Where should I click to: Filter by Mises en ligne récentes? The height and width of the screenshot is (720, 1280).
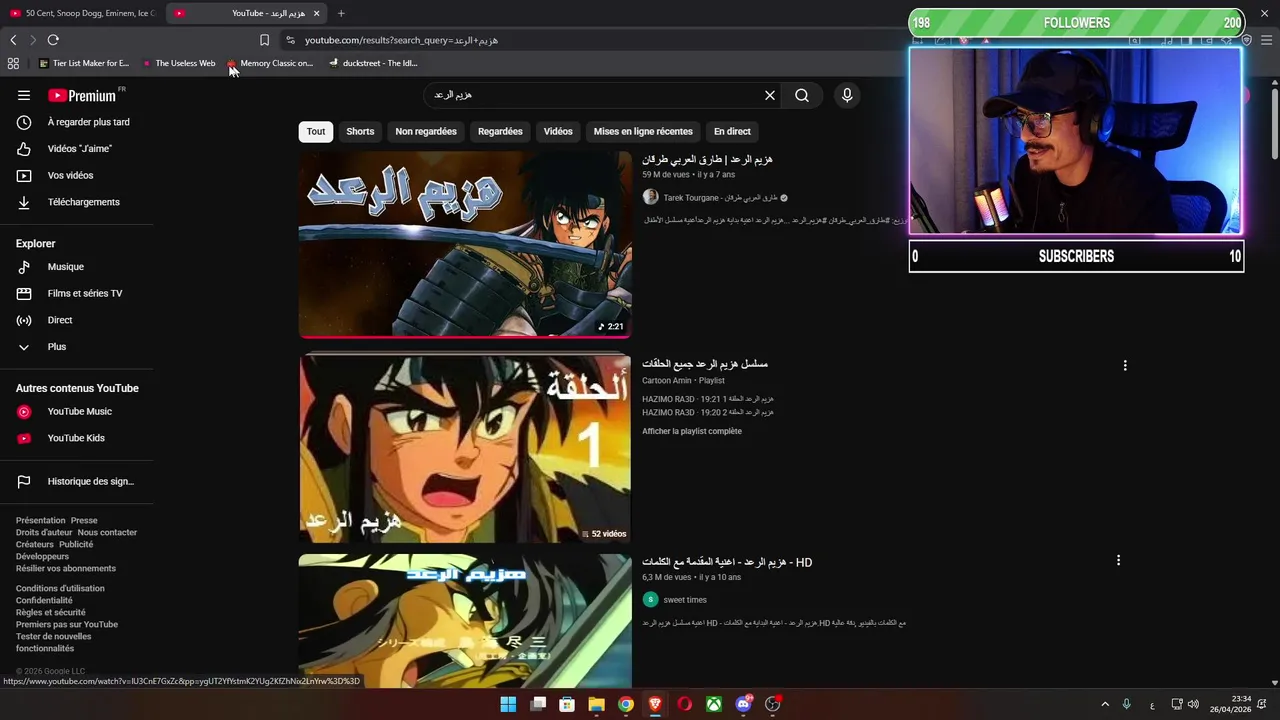(643, 131)
